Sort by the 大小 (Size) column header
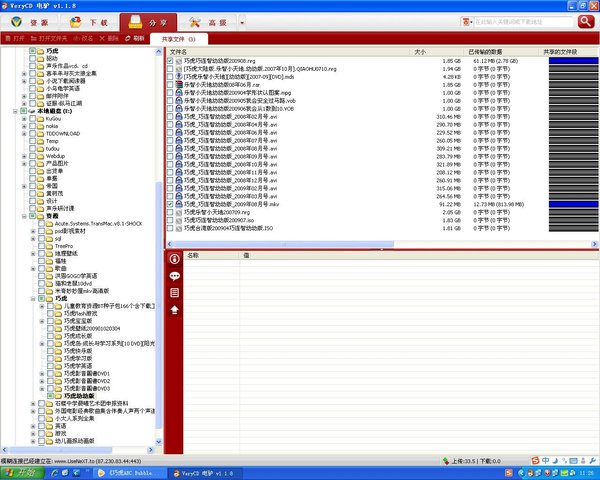The width and height of the screenshot is (600, 480). click(x=437, y=52)
